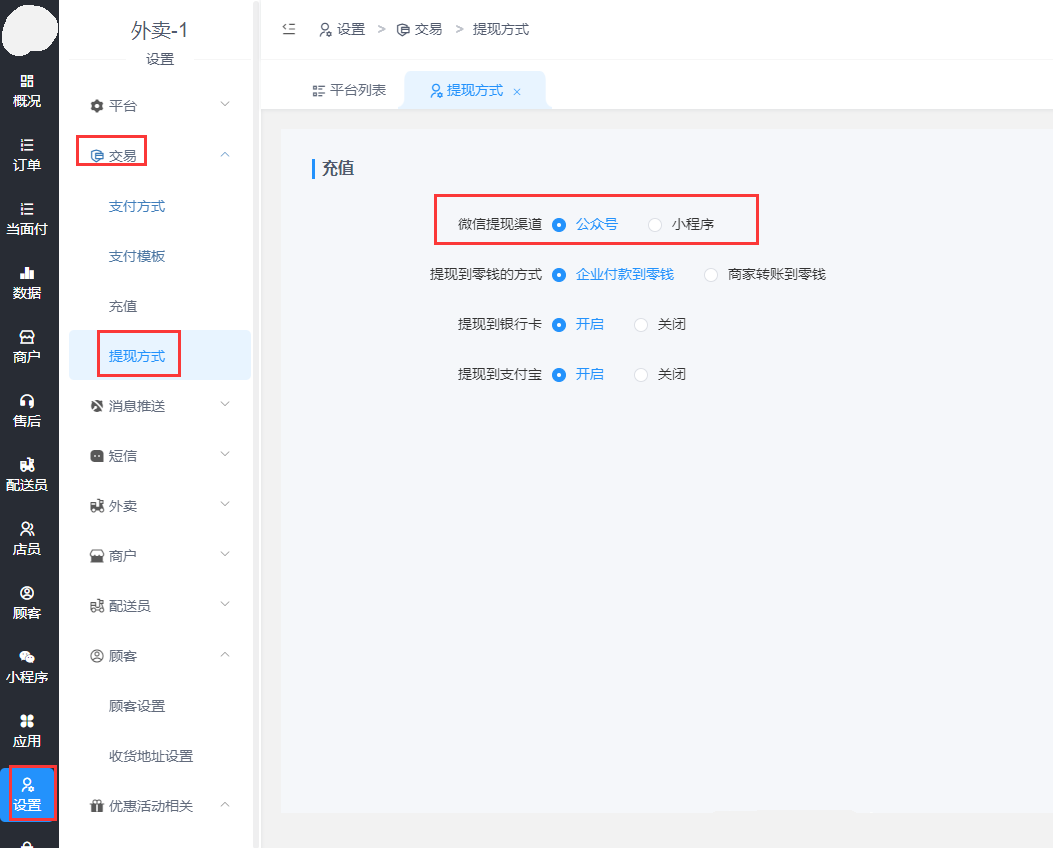Close the 提现方式 tab

(x=517, y=92)
